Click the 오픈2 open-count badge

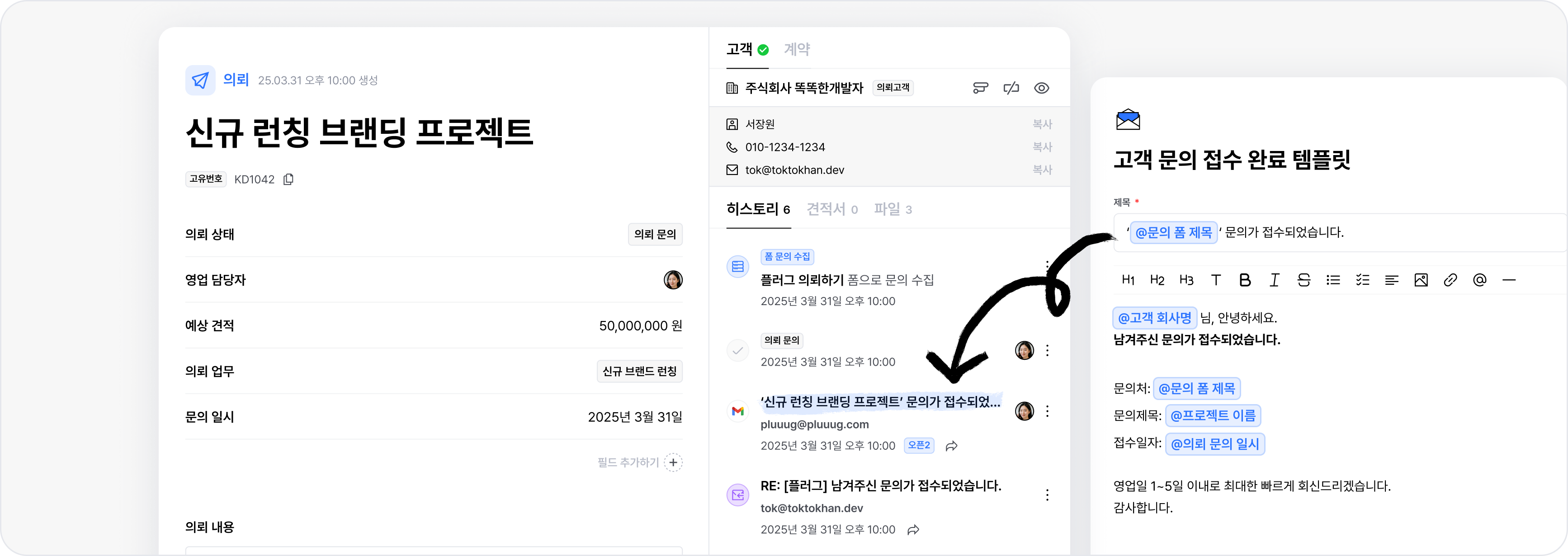[x=919, y=445]
